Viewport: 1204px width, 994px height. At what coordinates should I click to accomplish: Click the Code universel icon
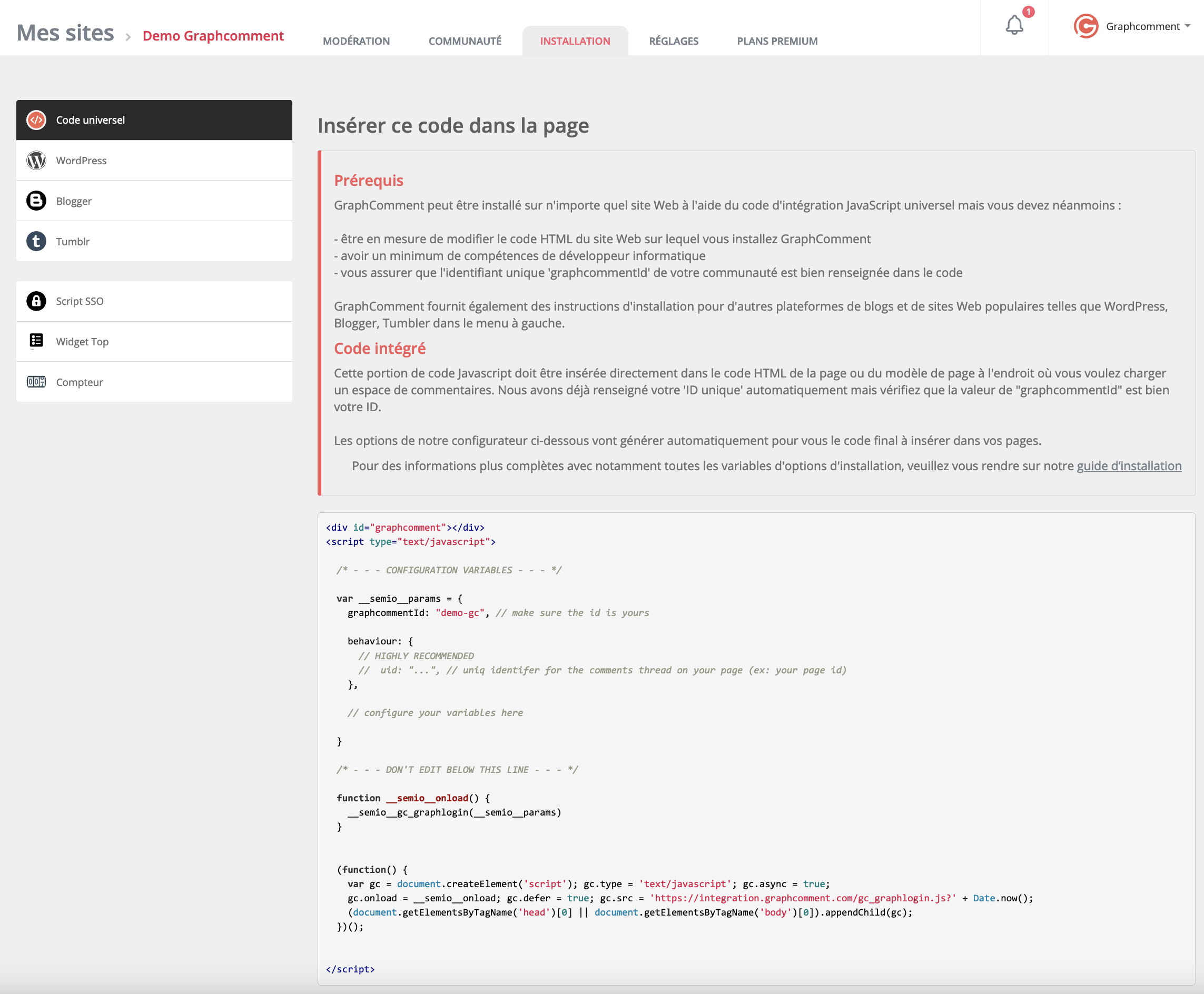36,120
